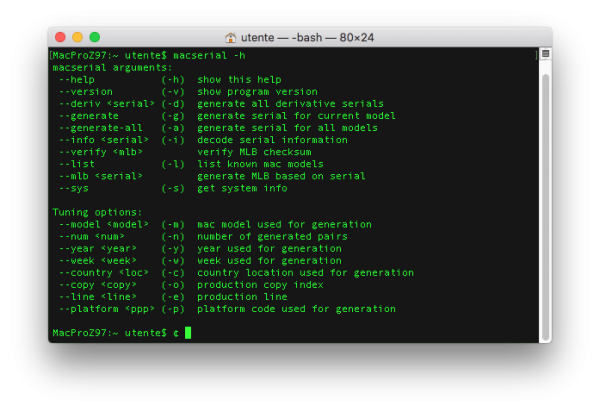
Task: Click the '--copy <copy>' option text
Action: point(98,285)
